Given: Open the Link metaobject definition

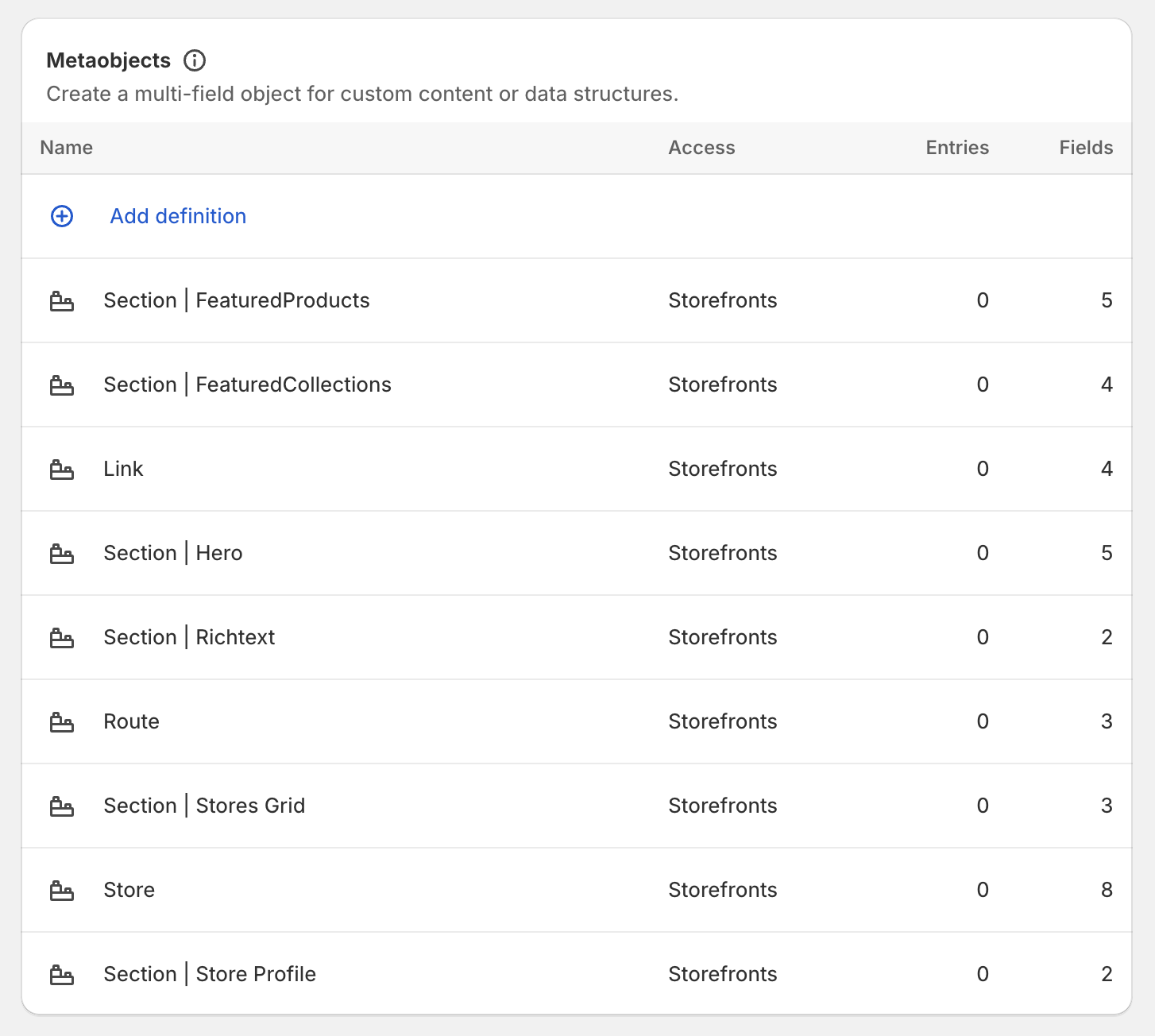Looking at the screenshot, I should tap(123, 470).
